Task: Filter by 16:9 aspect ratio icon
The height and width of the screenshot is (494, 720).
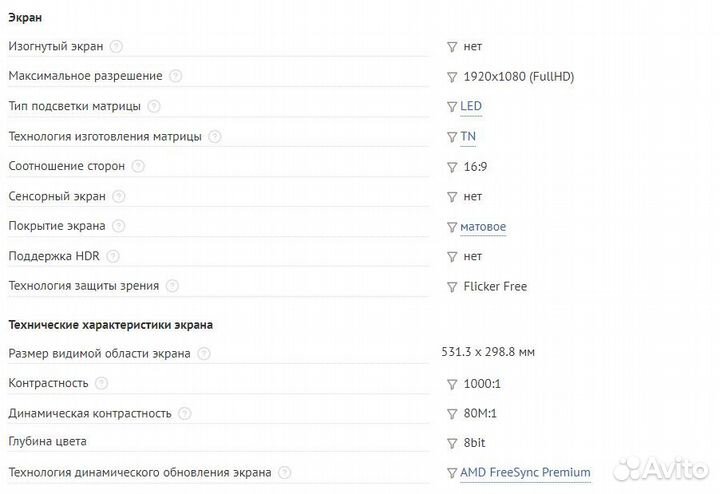Action: [x=452, y=166]
